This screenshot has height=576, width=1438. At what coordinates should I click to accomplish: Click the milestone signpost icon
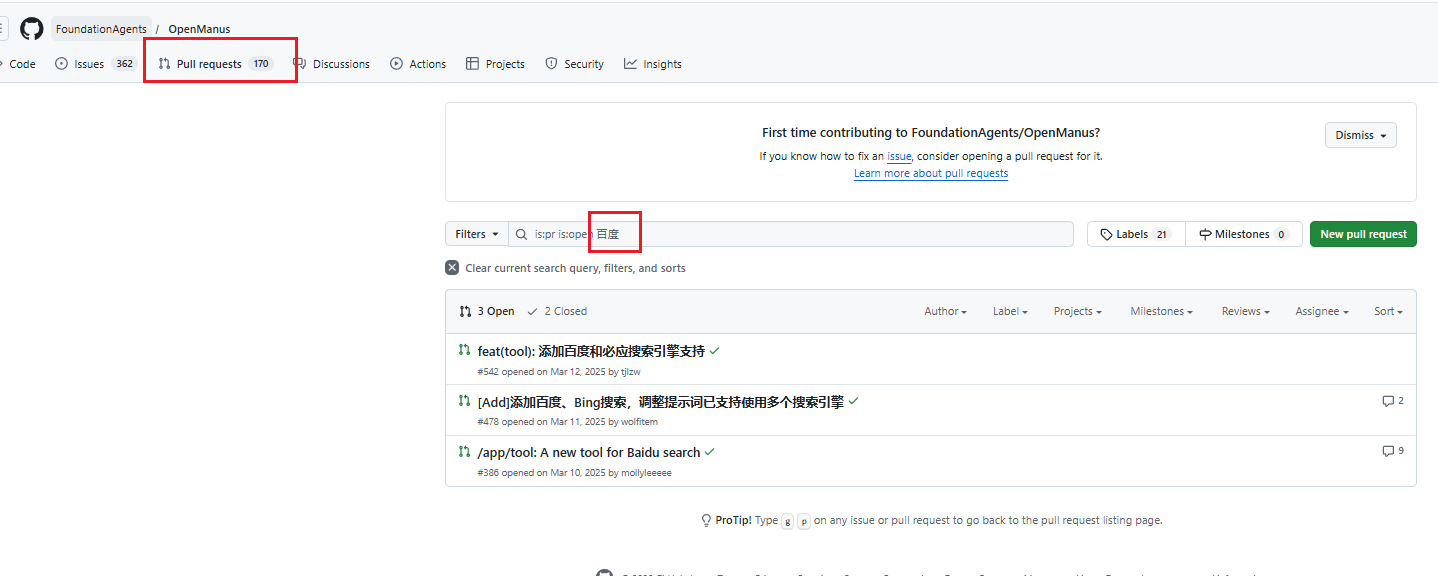tap(1206, 234)
